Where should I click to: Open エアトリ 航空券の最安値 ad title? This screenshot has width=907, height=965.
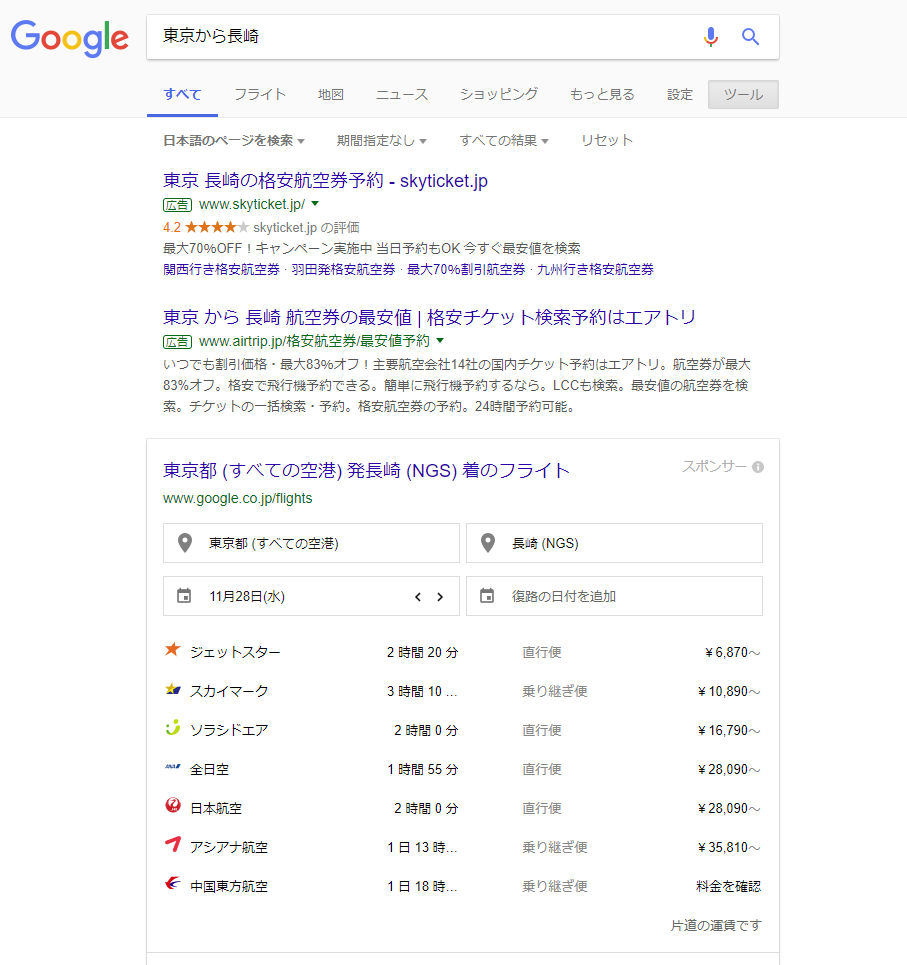(430, 317)
